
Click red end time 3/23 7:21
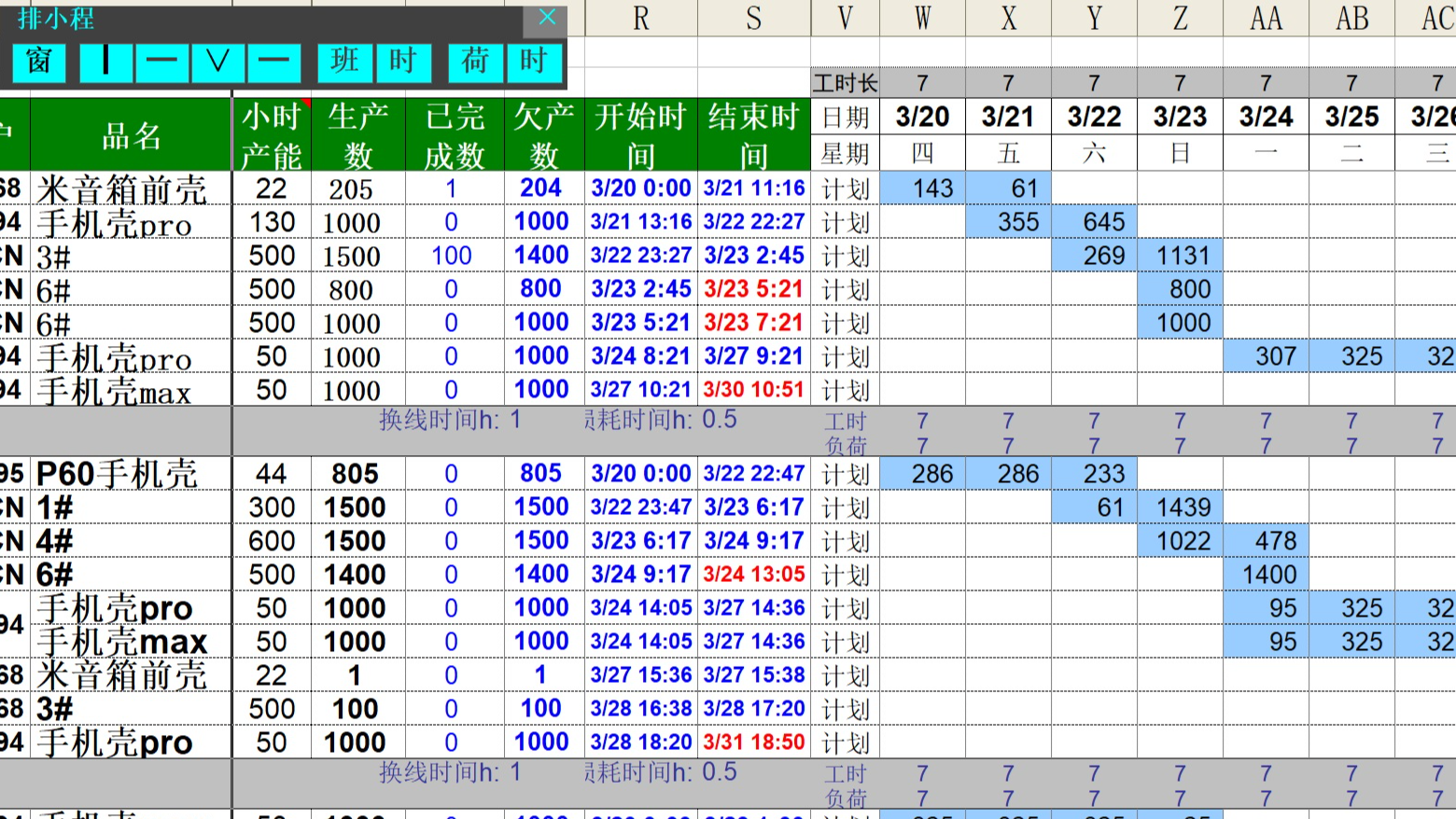pos(754,323)
